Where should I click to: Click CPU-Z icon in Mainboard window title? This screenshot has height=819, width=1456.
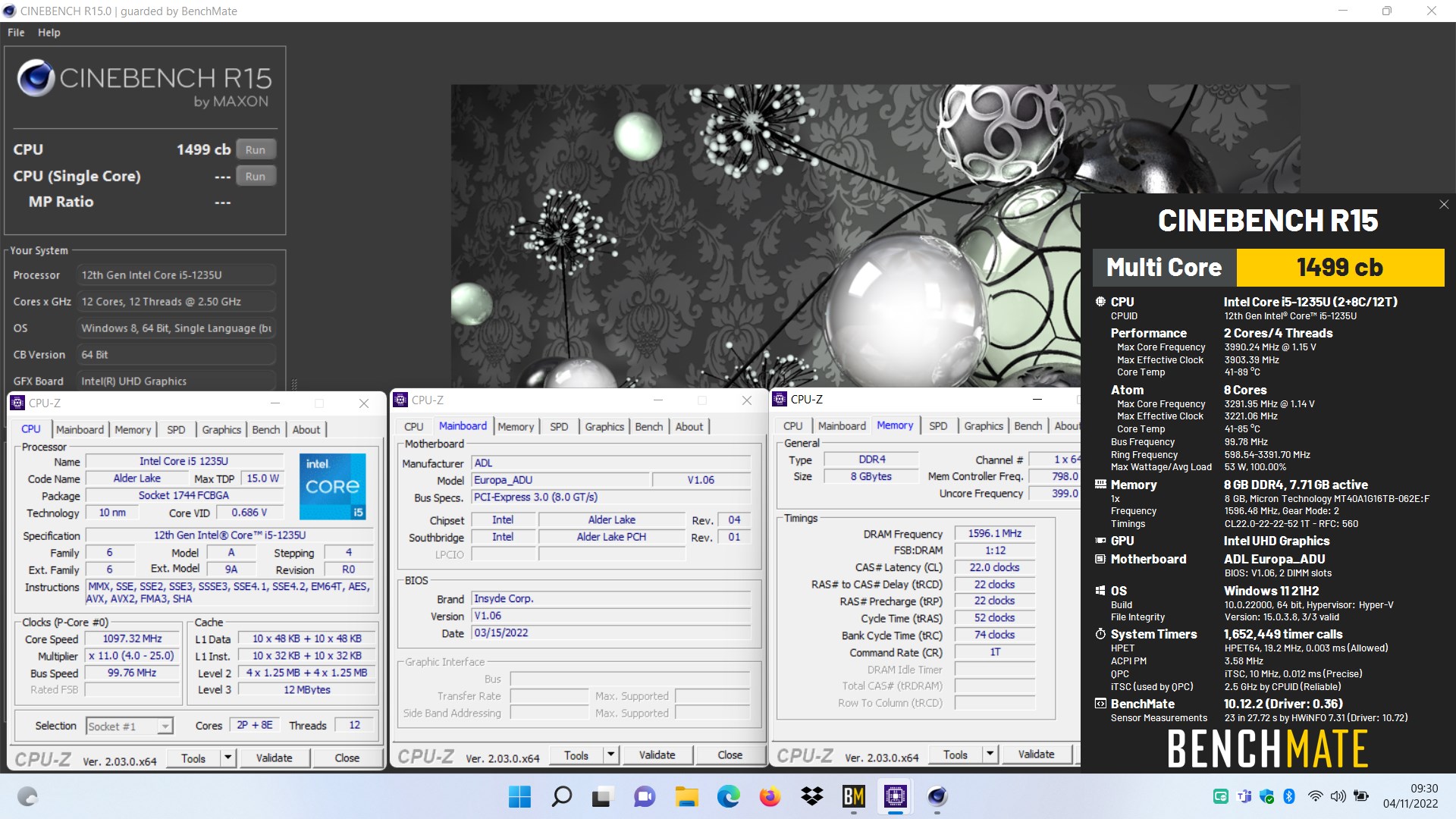coord(401,400)
